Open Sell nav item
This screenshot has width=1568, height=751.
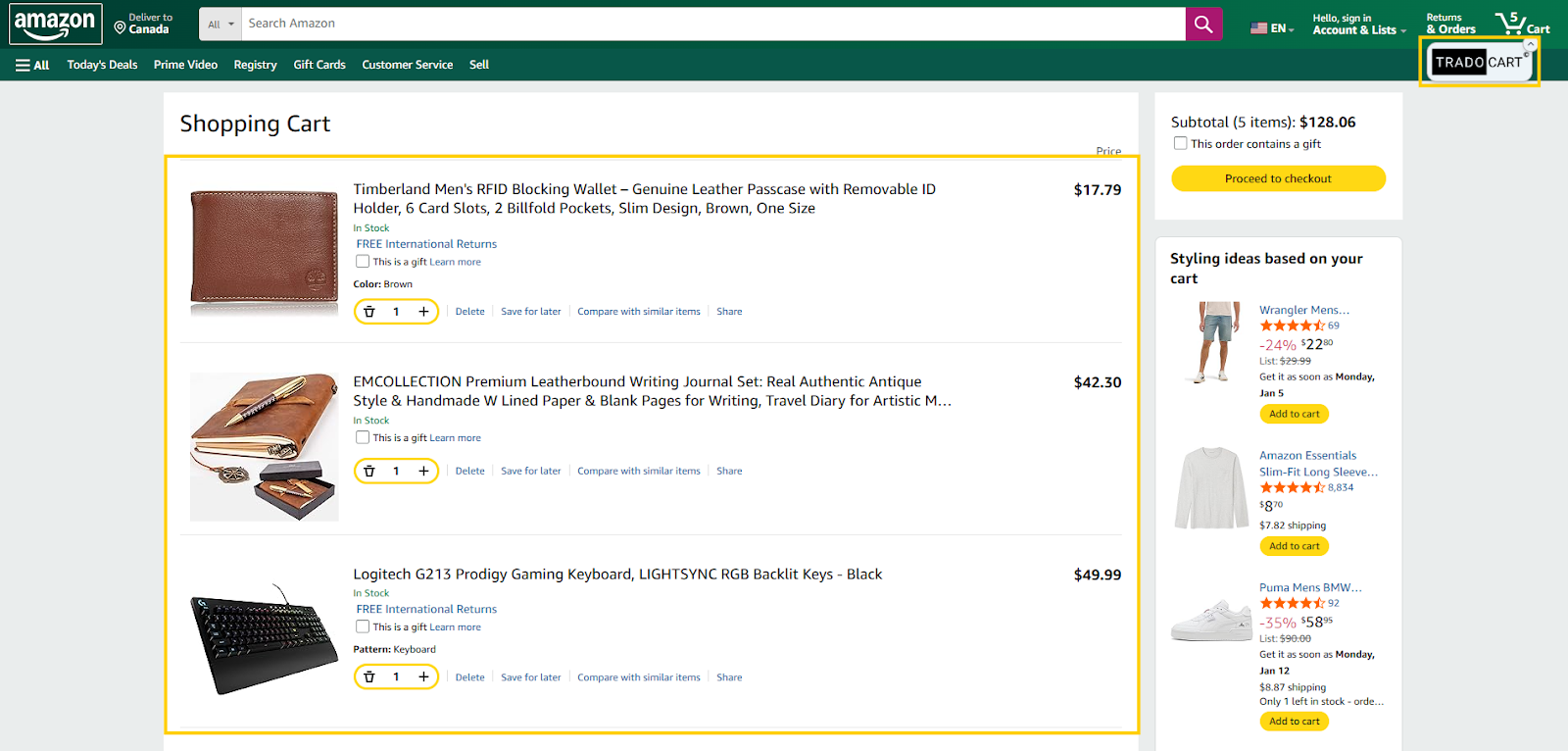(479, 65)
